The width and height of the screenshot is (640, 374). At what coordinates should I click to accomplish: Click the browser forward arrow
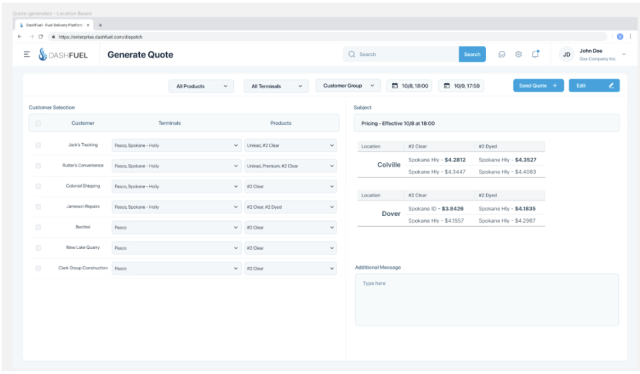tap(31, 37)
